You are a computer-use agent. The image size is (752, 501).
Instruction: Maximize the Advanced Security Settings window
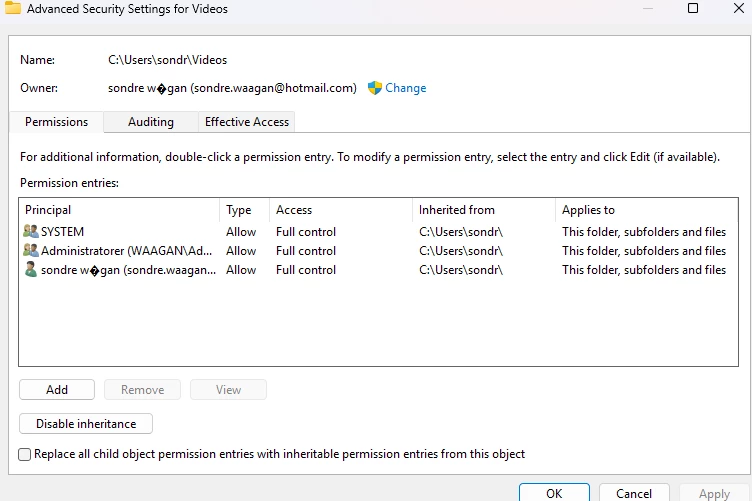(x=693, y=8)
